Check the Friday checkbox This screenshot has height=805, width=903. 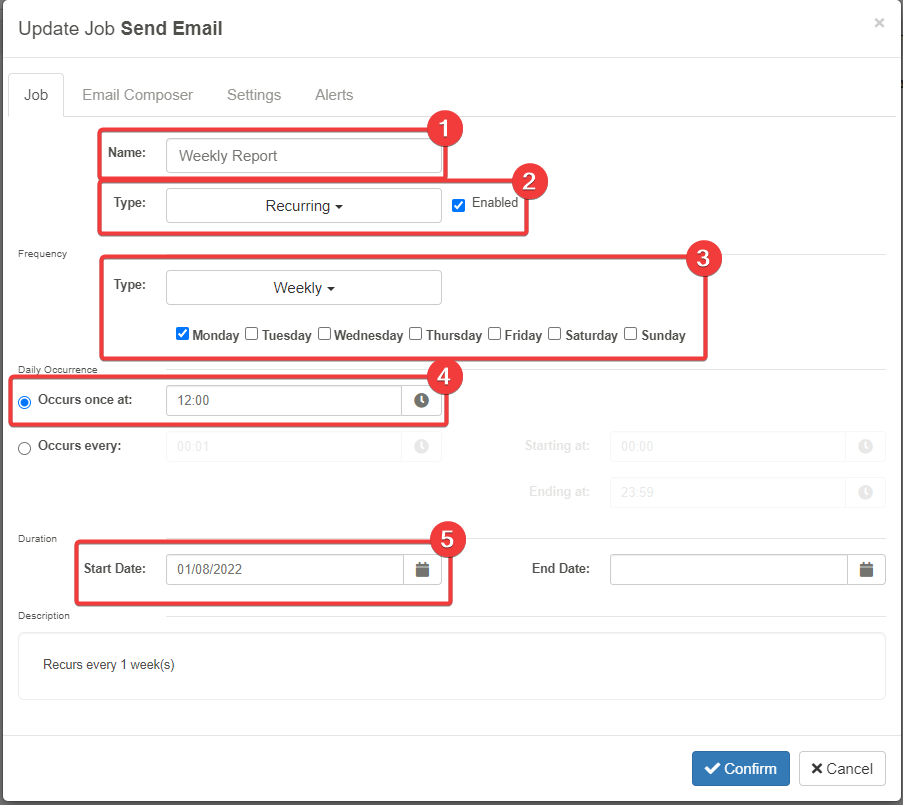pos(495,334)
